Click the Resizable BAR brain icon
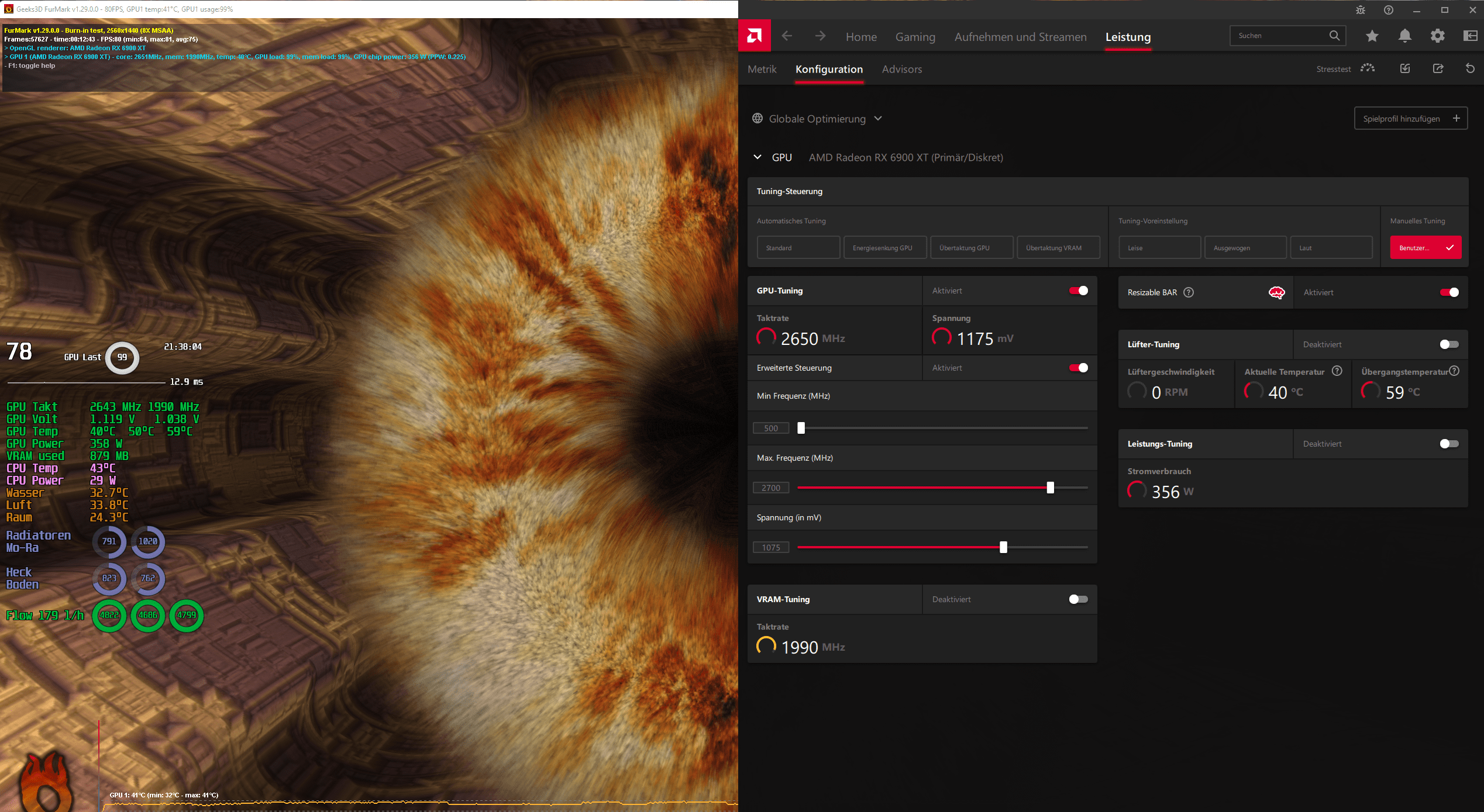This screenshot has width=1484, height=812. tap(1276, 292)
